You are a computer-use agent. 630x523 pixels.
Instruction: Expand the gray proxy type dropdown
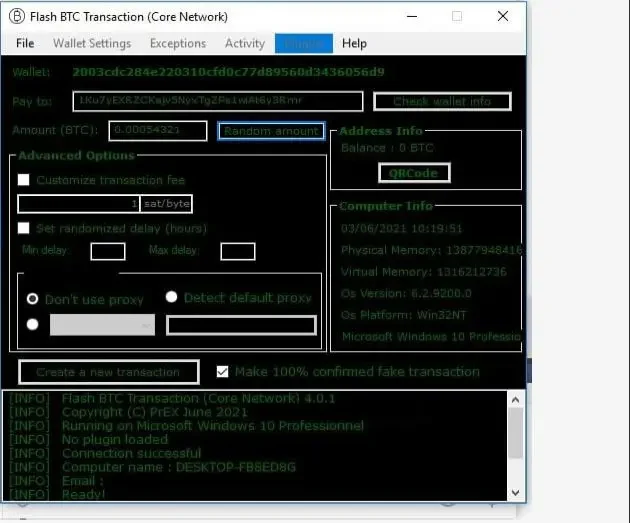pos(102,325)
